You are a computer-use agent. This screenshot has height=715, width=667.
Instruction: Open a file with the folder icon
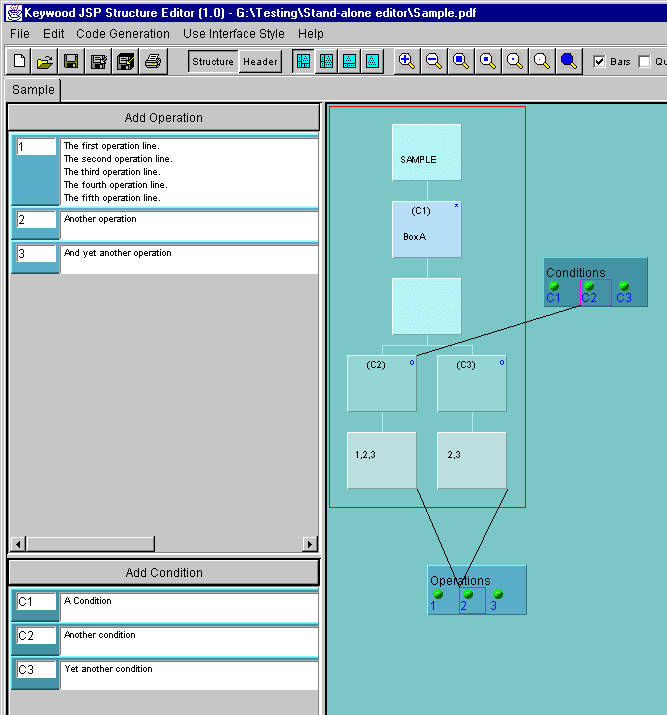pyautogui.click(x=45, y=61)
